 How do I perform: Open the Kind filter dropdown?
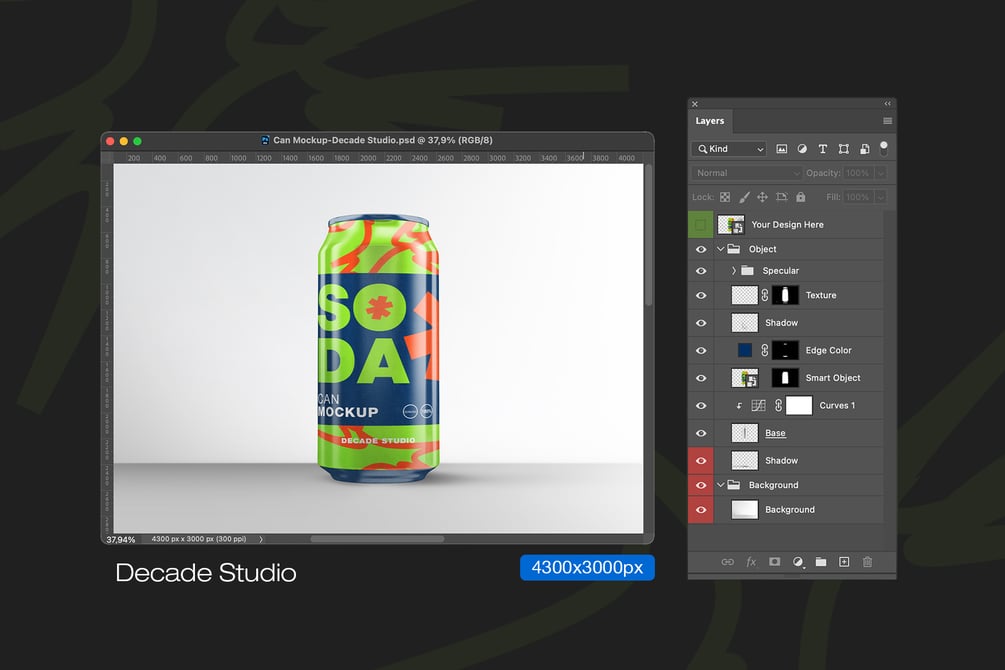pos(729,149)
